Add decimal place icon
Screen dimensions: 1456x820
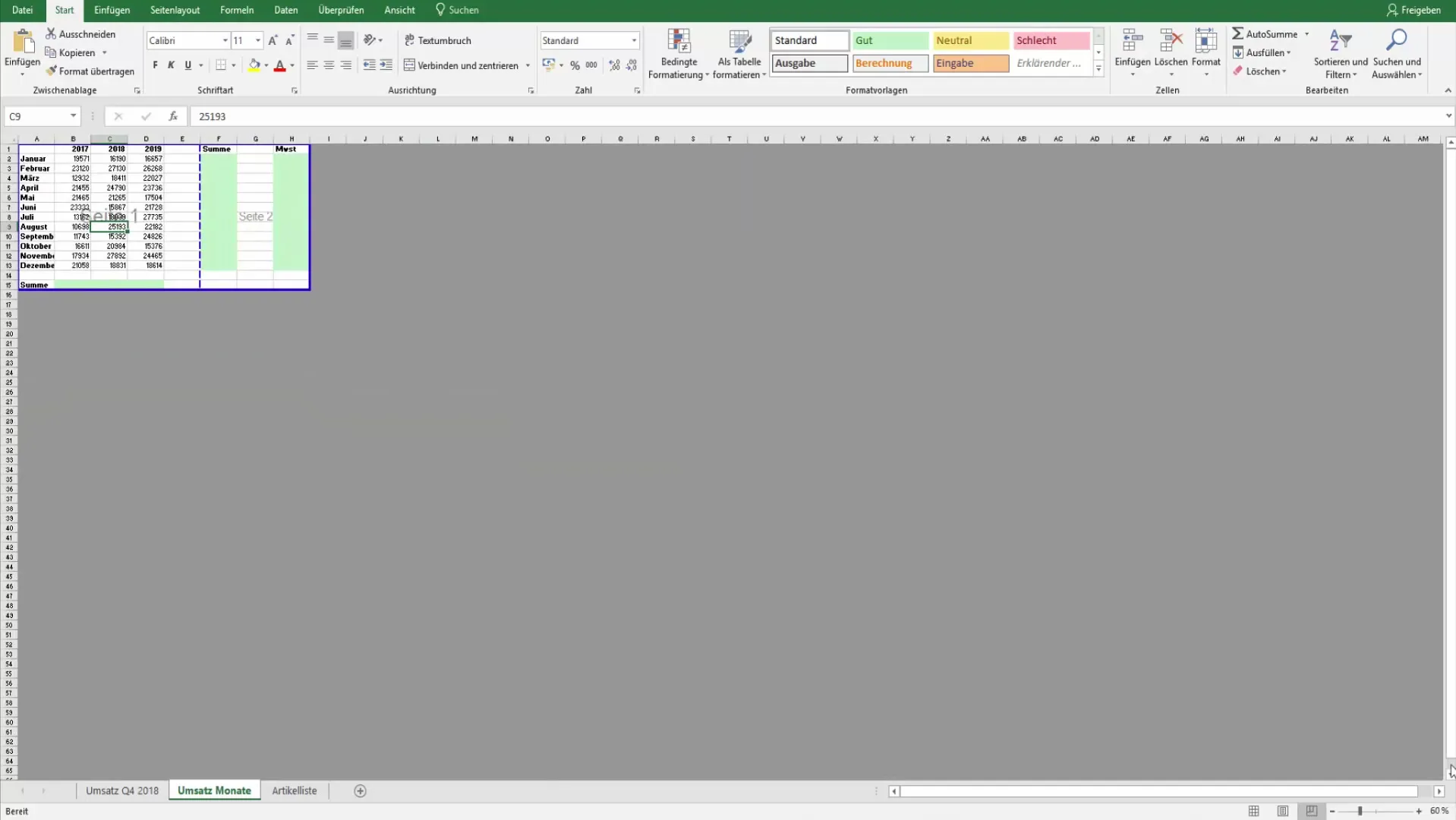coord(614,65)
